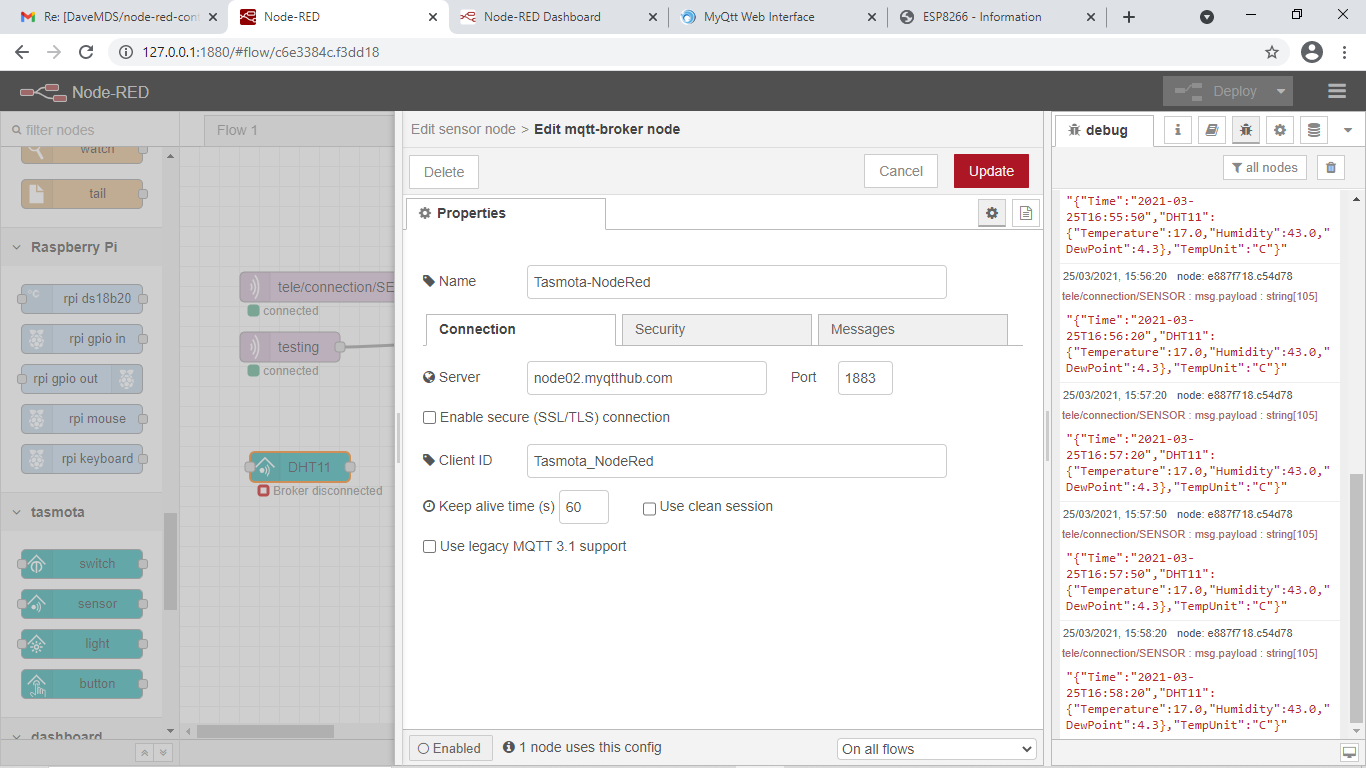1366x768 pixels.
Task: Click the Update button
Action: point(990,171)
